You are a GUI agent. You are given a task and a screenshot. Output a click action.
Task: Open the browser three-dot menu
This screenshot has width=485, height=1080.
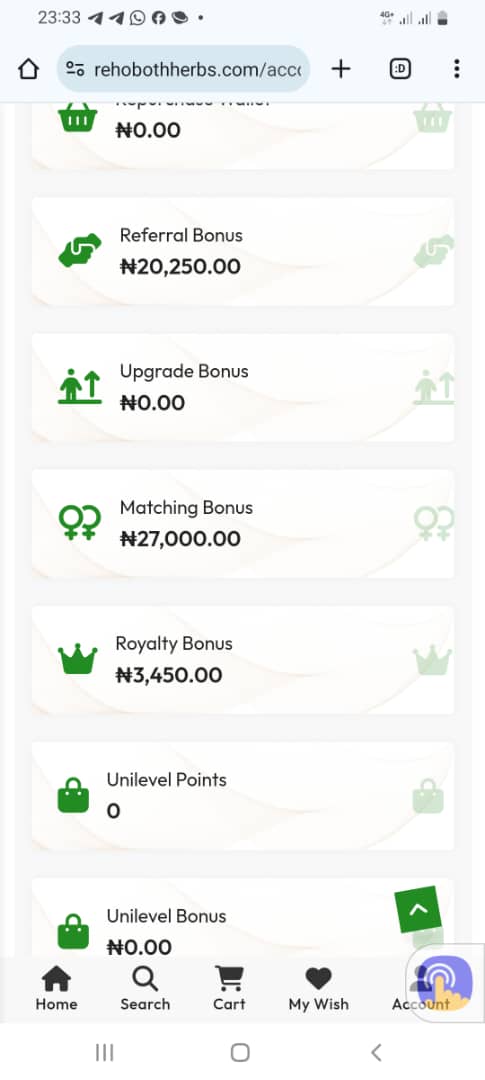456,69
